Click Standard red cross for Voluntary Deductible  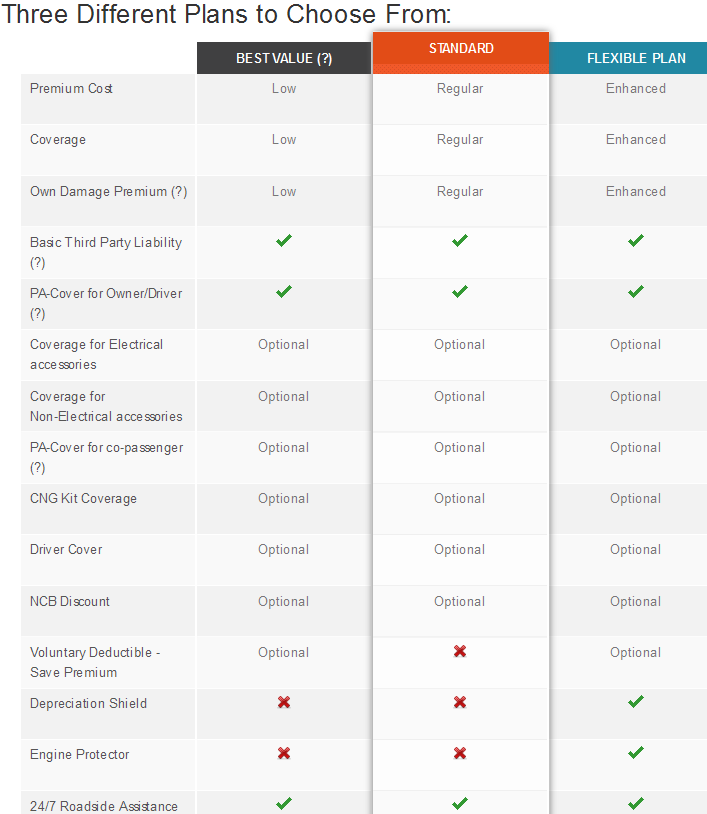[x=460, y=651]
